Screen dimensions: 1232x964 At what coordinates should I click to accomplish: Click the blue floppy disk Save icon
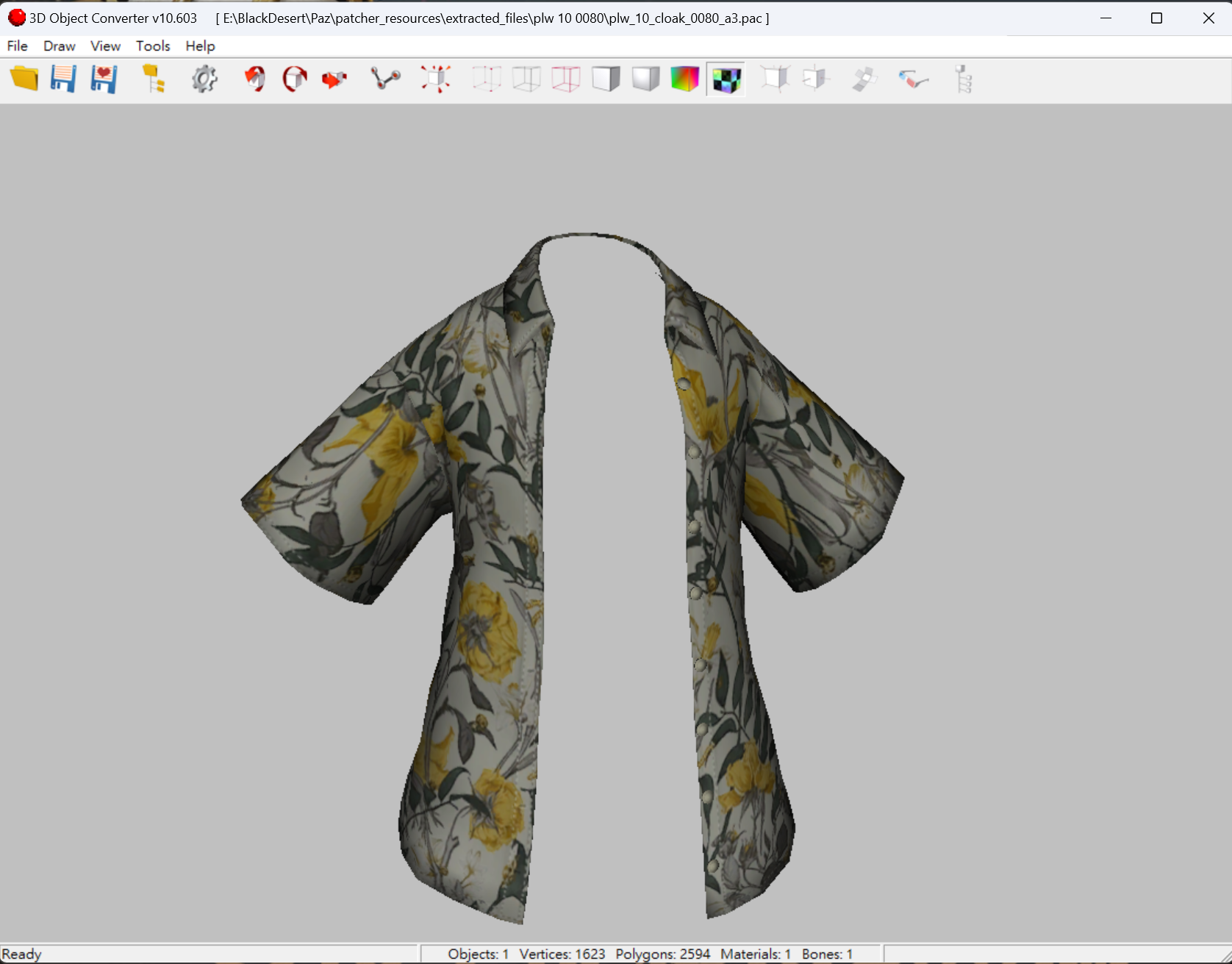pos(63,79)
